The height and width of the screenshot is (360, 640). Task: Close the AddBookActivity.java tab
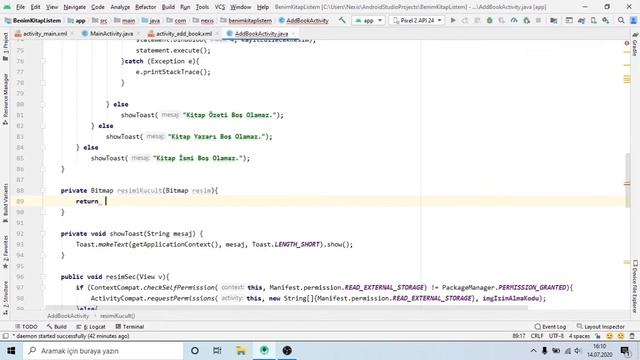293,33
